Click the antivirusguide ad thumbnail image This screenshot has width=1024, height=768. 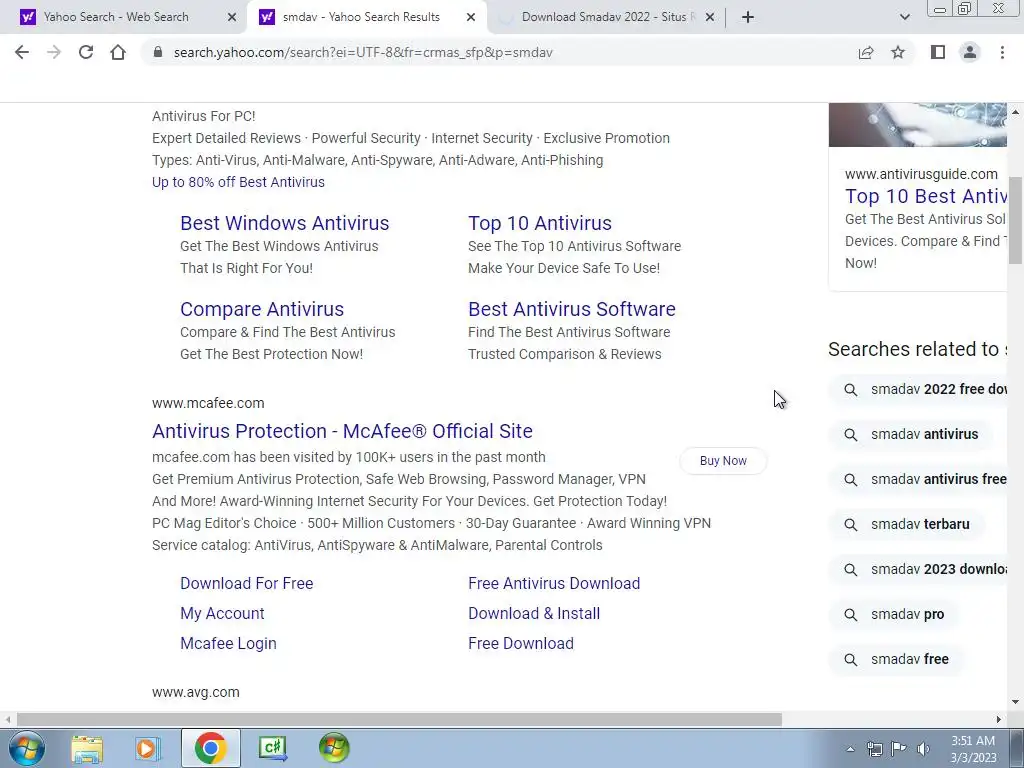pyautogui.click(x=918, y=125)
